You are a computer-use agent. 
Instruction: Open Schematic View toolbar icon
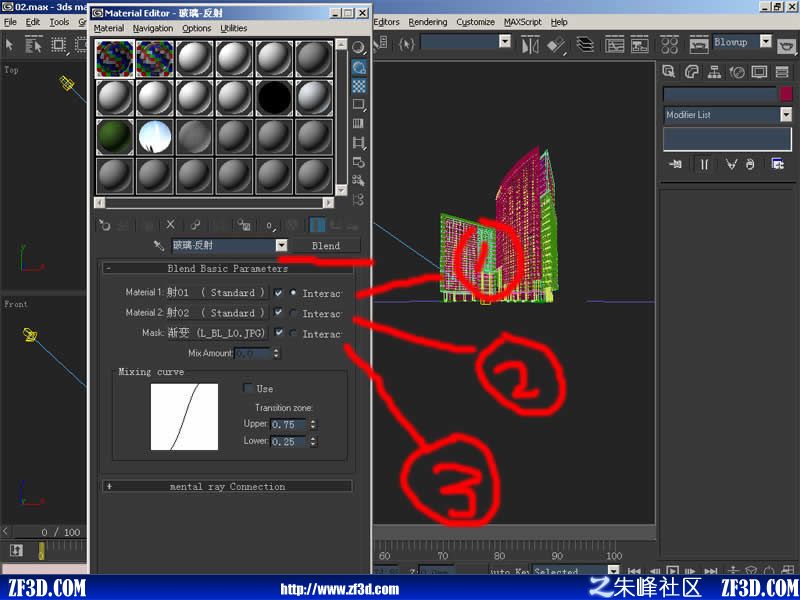point(639,45)
